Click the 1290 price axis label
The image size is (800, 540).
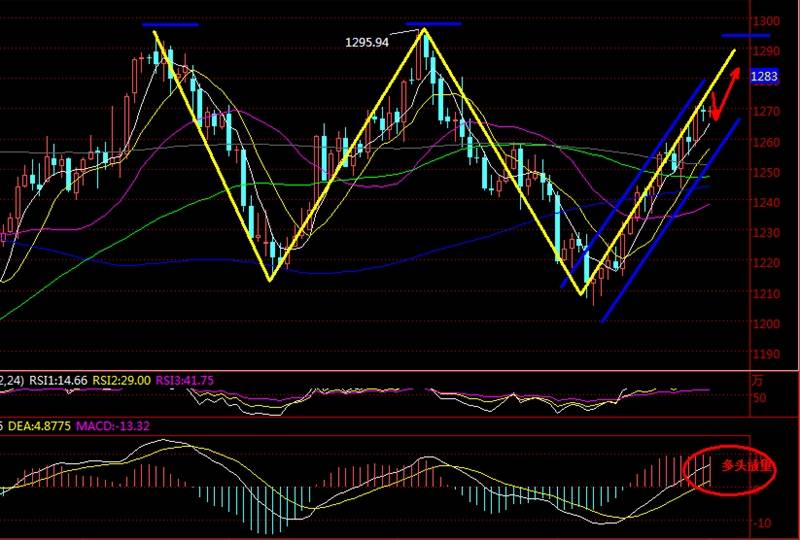click(x=766, y=52)
